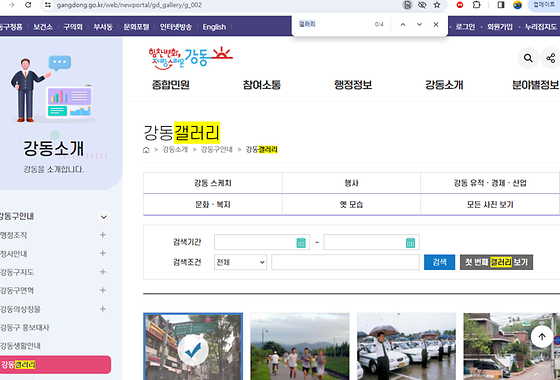Viewport: 560px width, 380px height.
Task: Open the check-marked street sign photo thumbnail
Action: pos(193,346)
